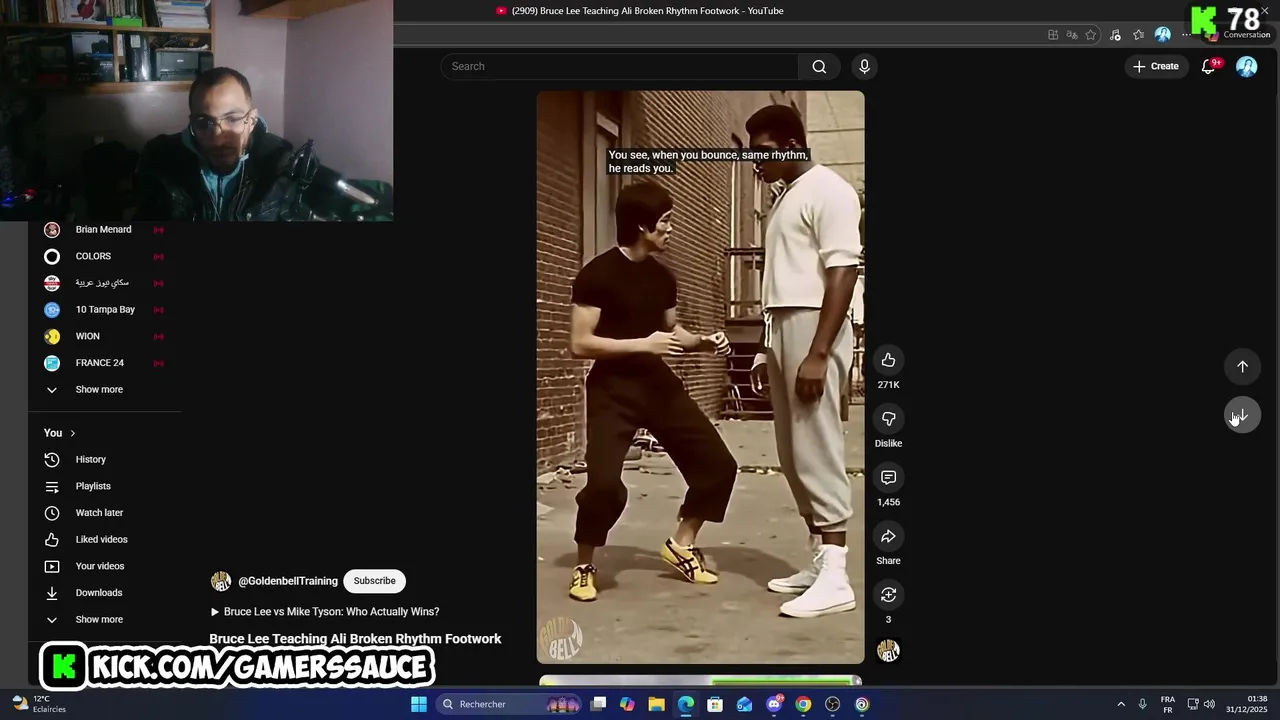Like the Bruce Lee short
The width and height of the screenshot is (1280, 720).
(x=888, y=360)
